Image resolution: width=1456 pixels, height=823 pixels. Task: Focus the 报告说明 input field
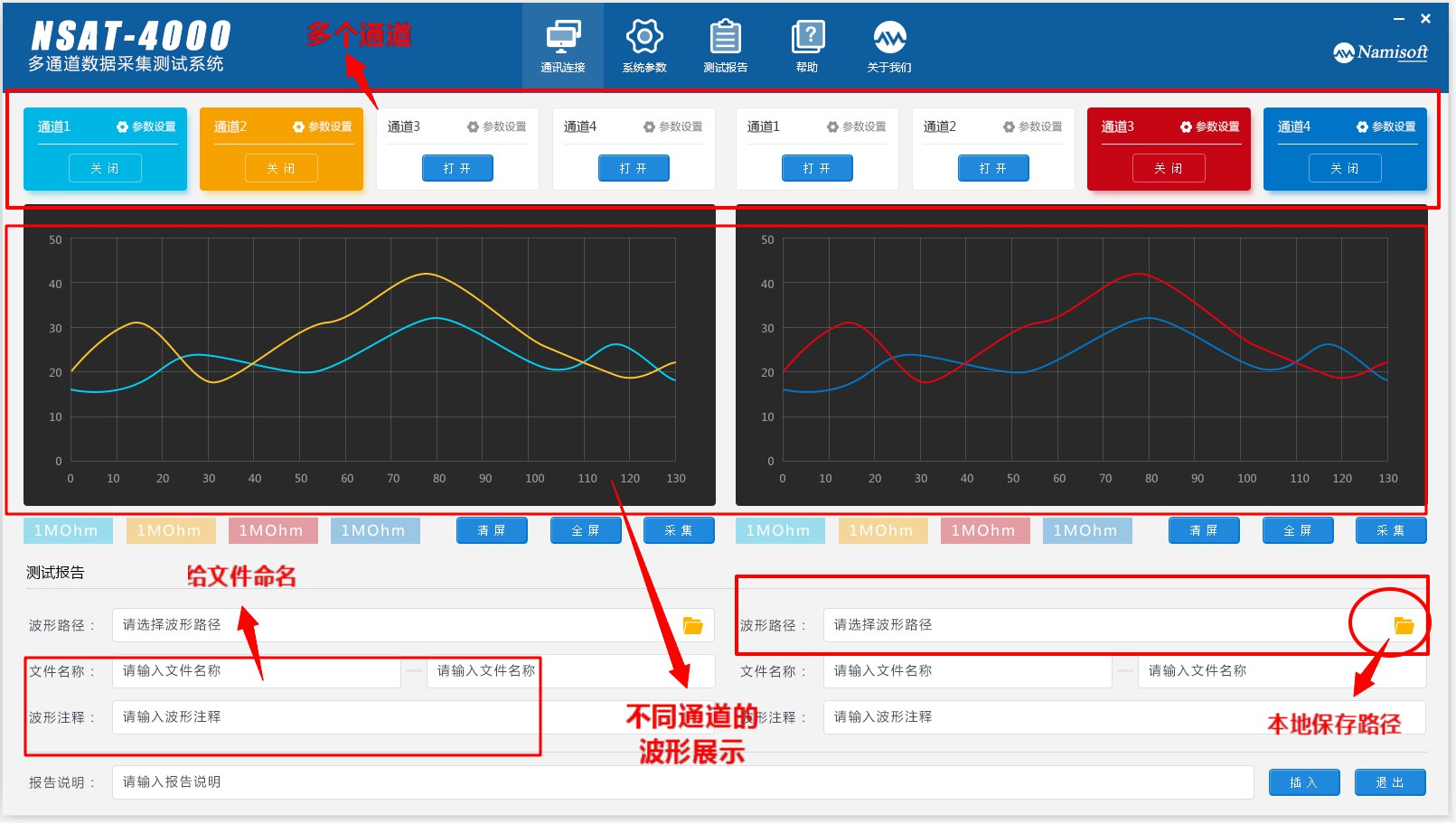682,782
